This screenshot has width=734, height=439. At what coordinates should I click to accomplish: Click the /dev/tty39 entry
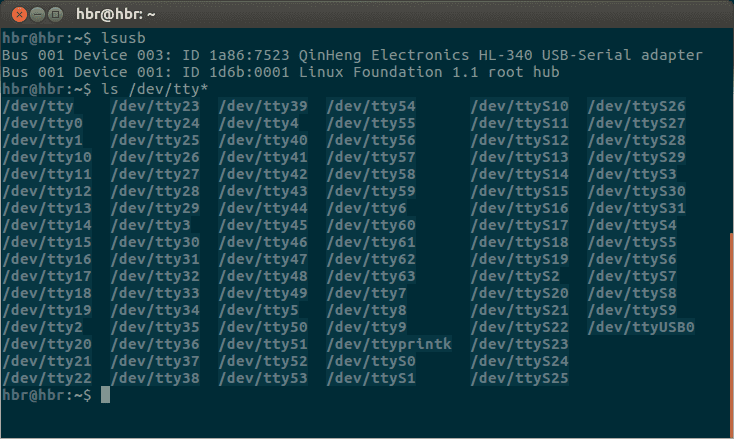[x=263, y=106]
